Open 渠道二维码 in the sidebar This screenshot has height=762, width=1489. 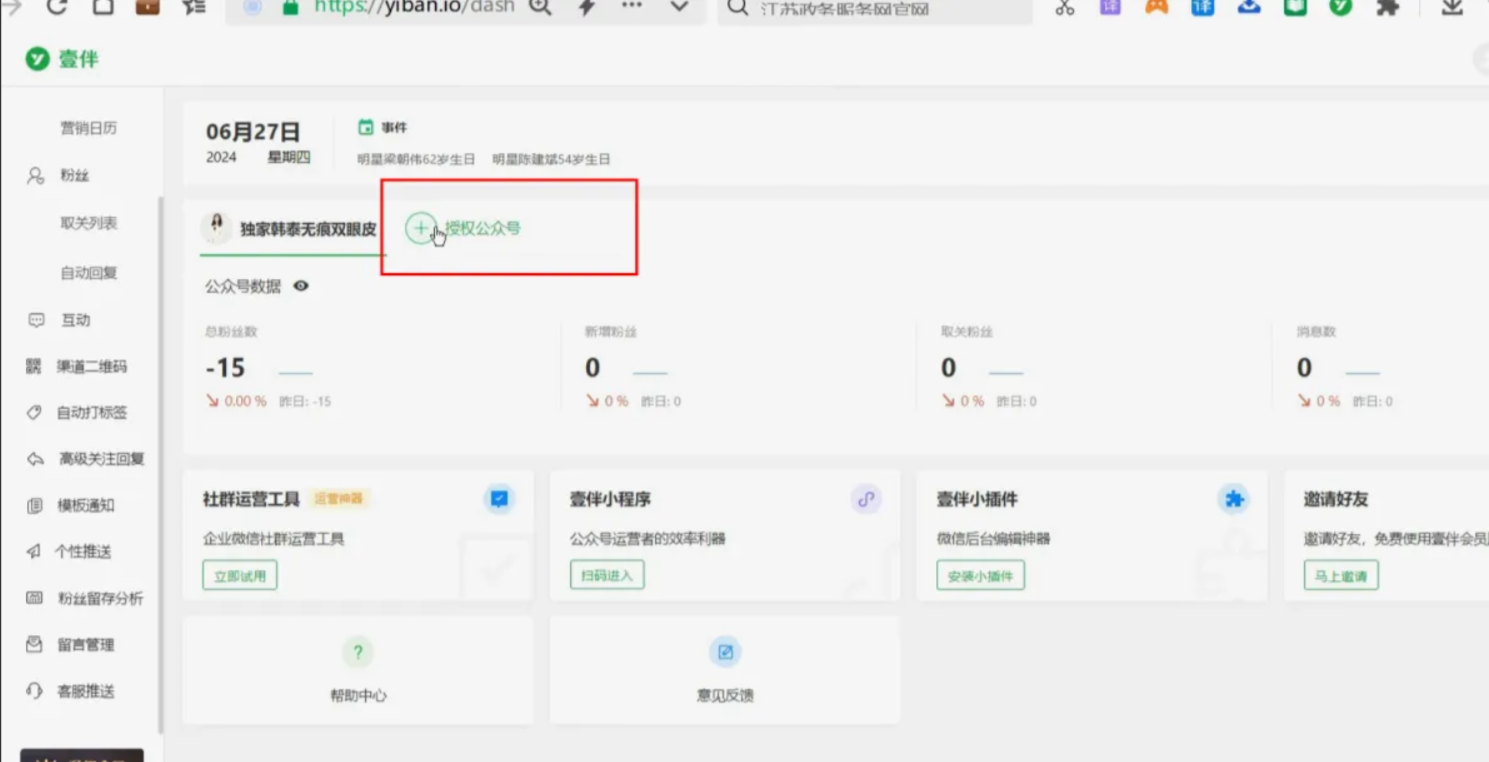point(91,366)
